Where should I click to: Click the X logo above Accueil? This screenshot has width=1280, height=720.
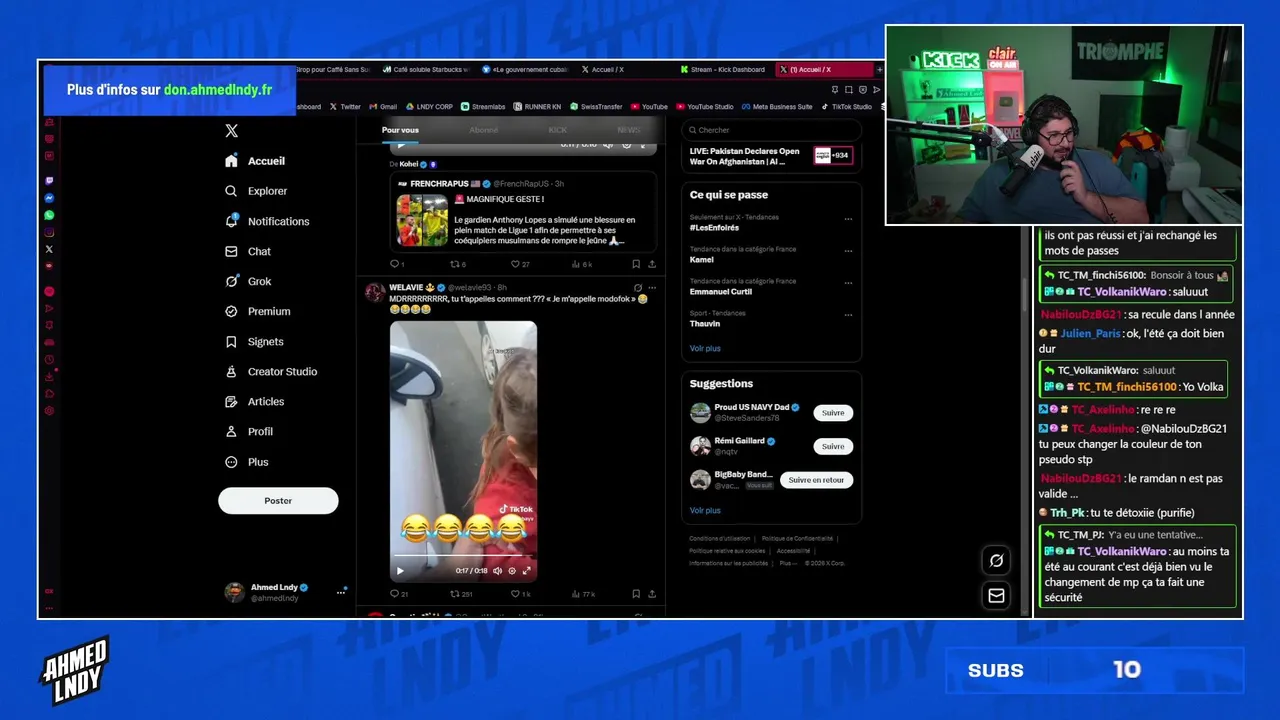[232, 131]
